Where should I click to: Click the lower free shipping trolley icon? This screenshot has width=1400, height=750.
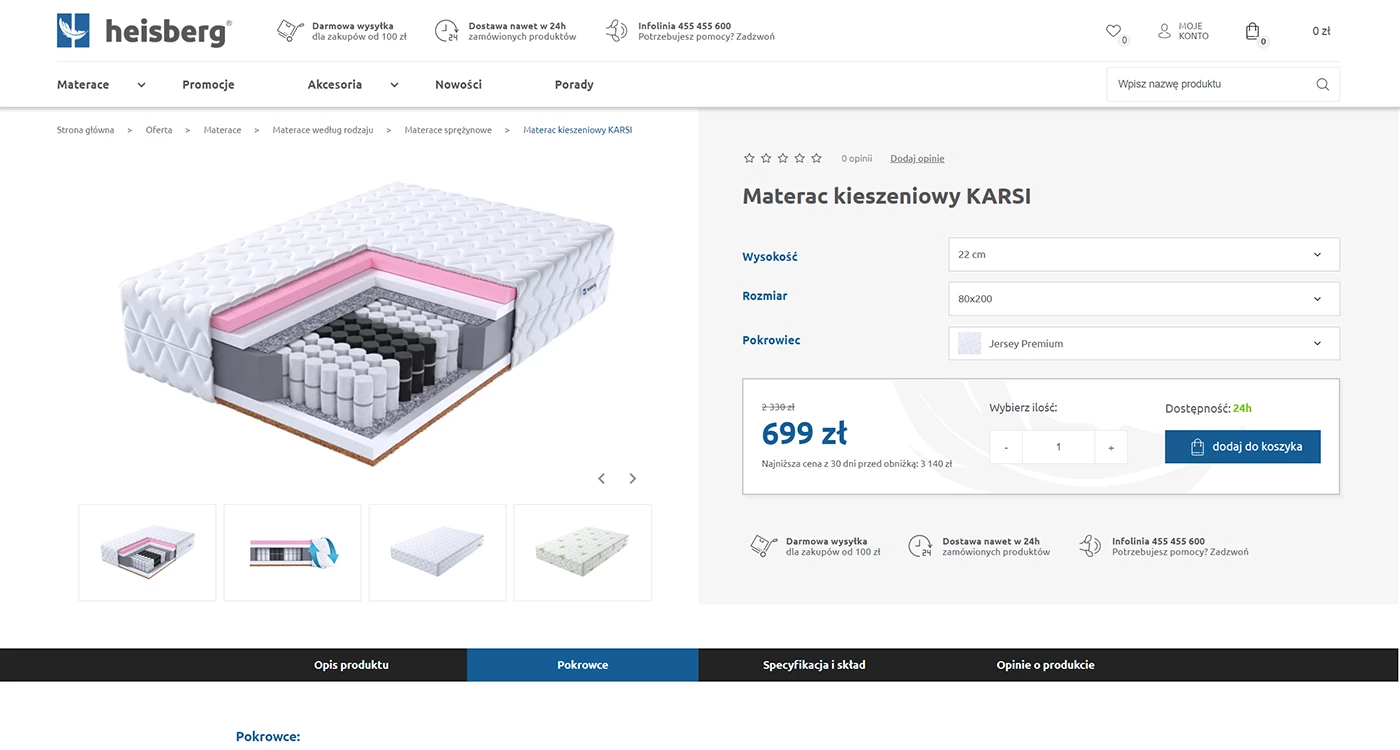764,546
